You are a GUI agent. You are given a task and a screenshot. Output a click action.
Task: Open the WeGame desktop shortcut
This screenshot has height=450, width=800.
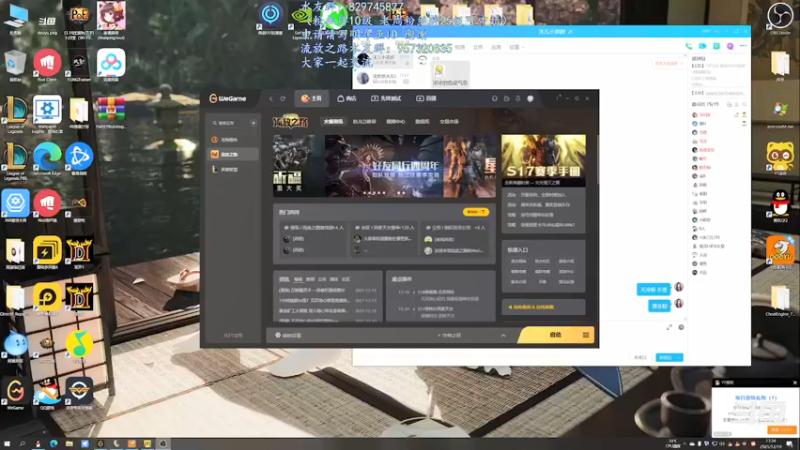pyautogui.click(x=15, y=394)
